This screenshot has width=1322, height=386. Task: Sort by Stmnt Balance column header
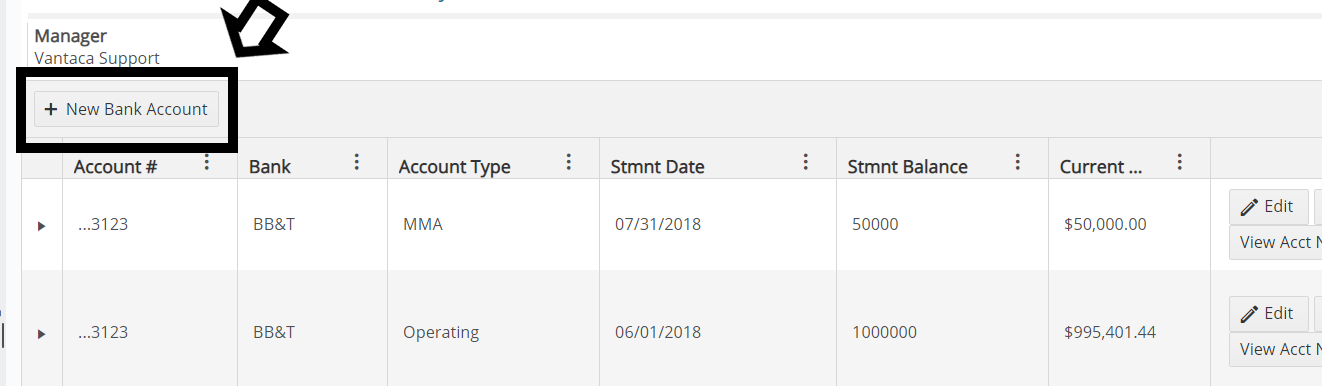coord(907,167)
